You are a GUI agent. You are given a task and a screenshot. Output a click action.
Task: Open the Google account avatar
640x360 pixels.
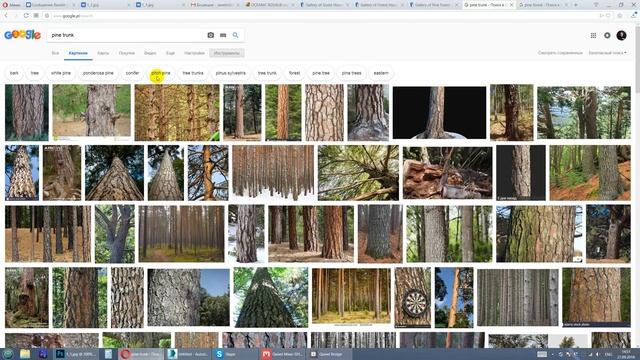[622, 36]
